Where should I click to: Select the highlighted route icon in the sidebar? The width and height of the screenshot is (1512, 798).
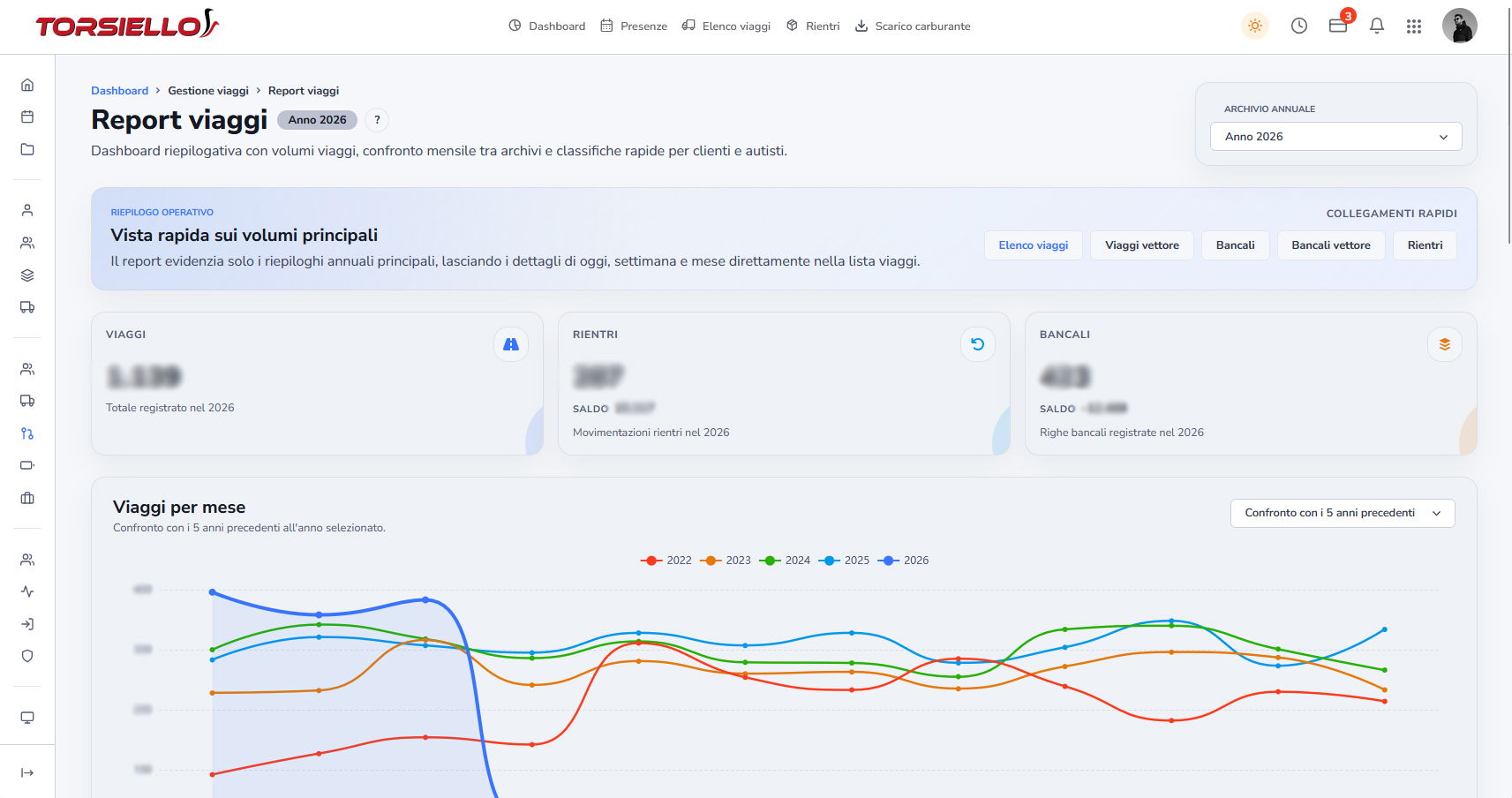pos(27,433)
